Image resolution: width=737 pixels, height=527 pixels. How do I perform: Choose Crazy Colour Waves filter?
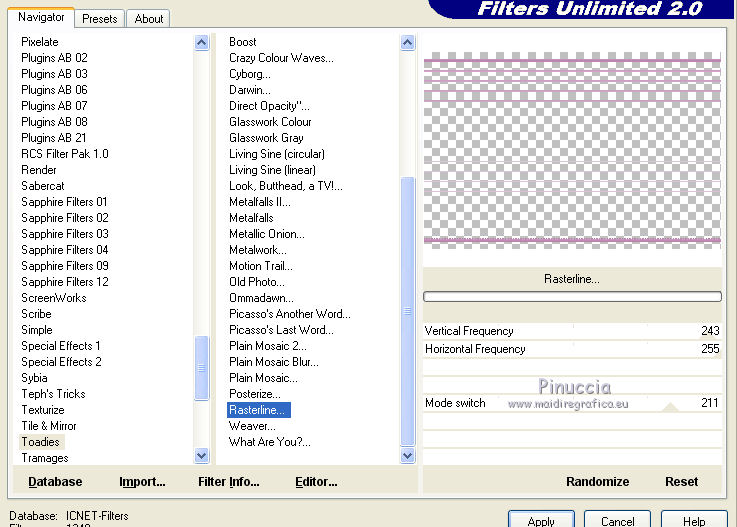point(281,58)
